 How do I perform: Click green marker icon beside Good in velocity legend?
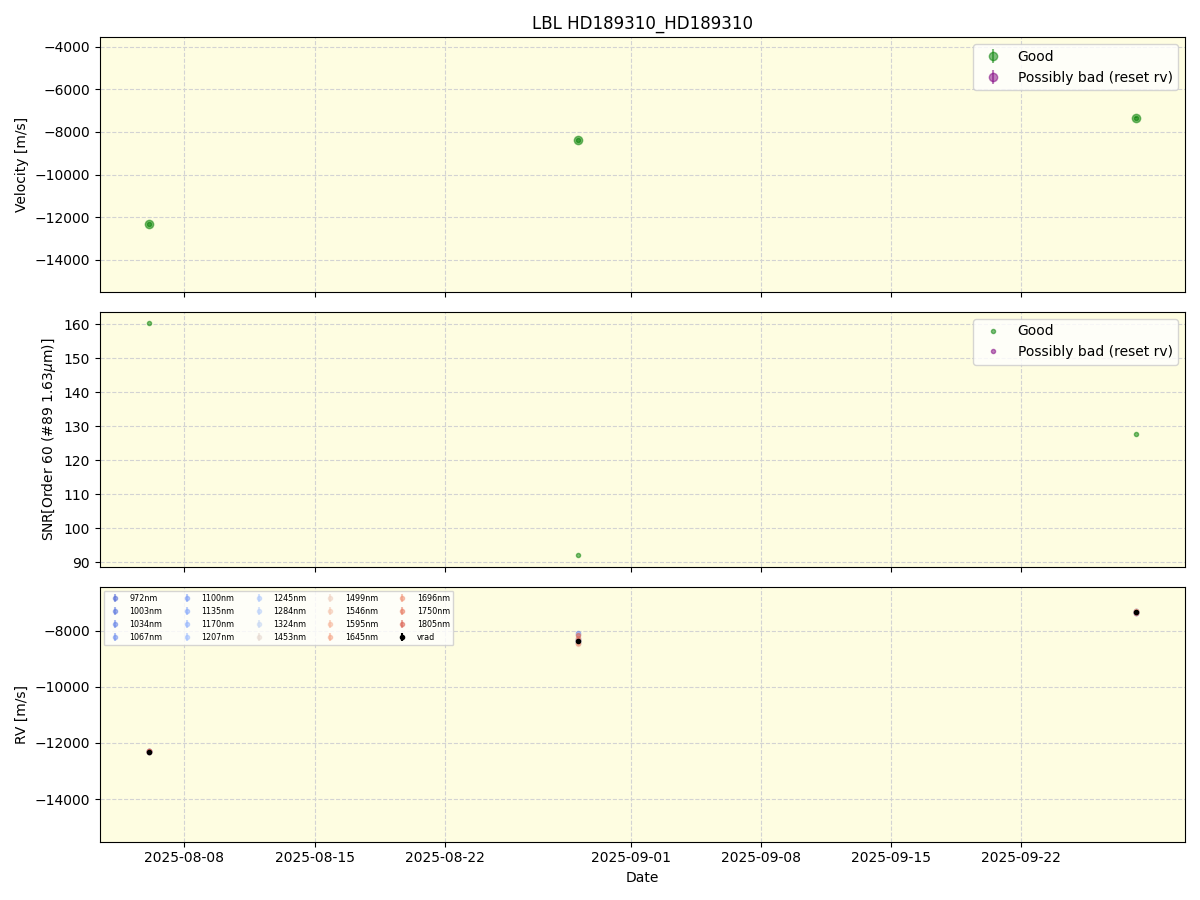click(x=993, y=56)
